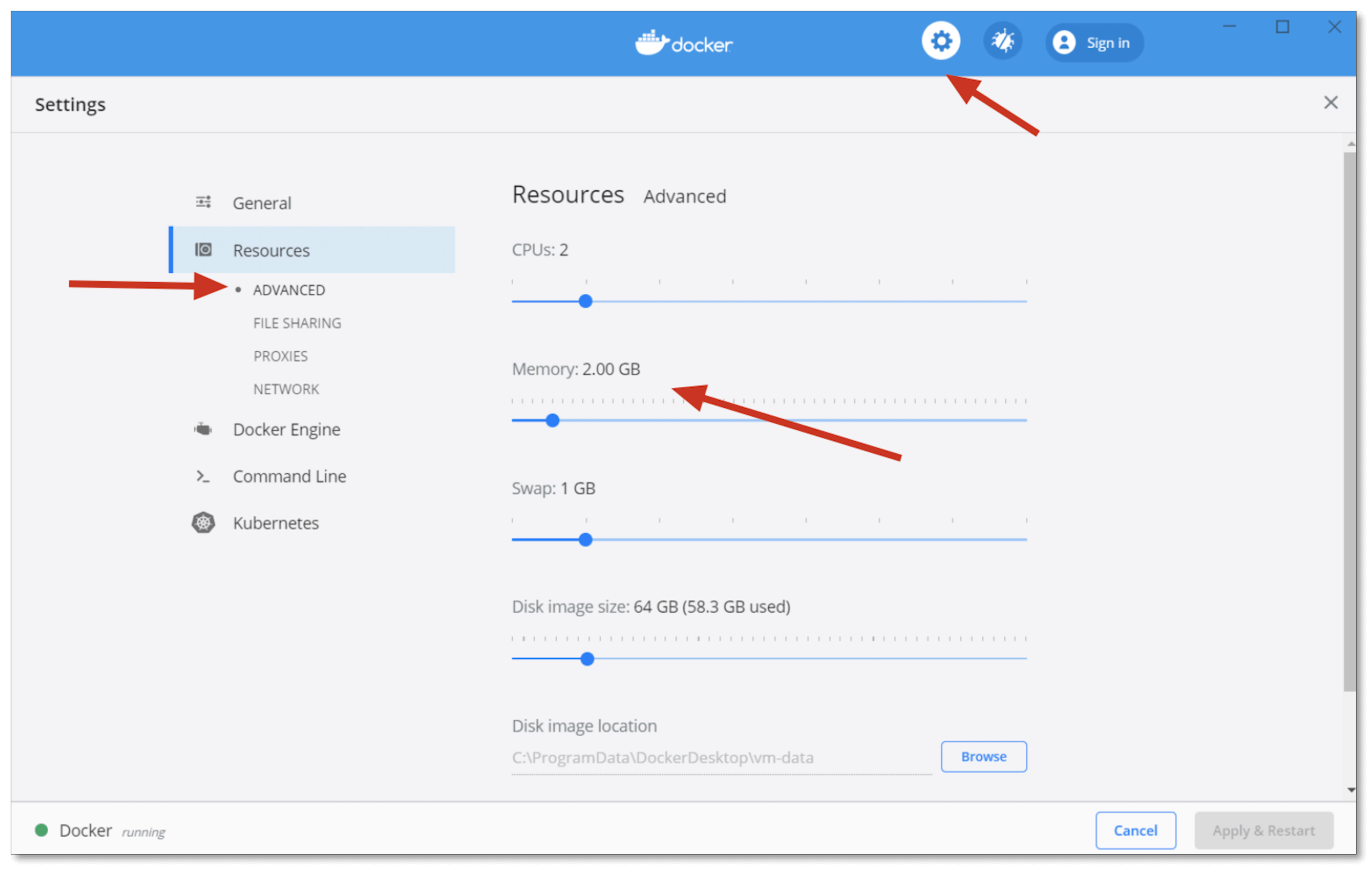
Task: Click the settings vertical scrollbar
Action: pos(1349,422)
